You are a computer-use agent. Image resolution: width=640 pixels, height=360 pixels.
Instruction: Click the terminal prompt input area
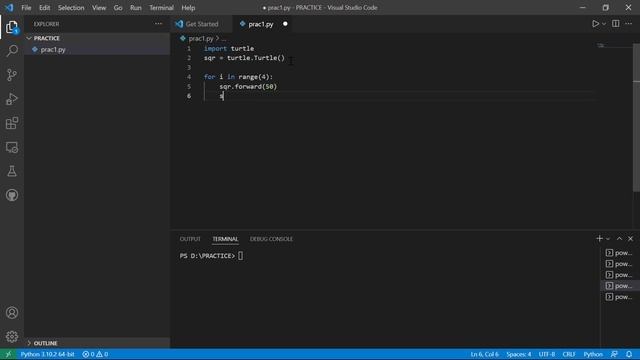click(x=240, y=256)
